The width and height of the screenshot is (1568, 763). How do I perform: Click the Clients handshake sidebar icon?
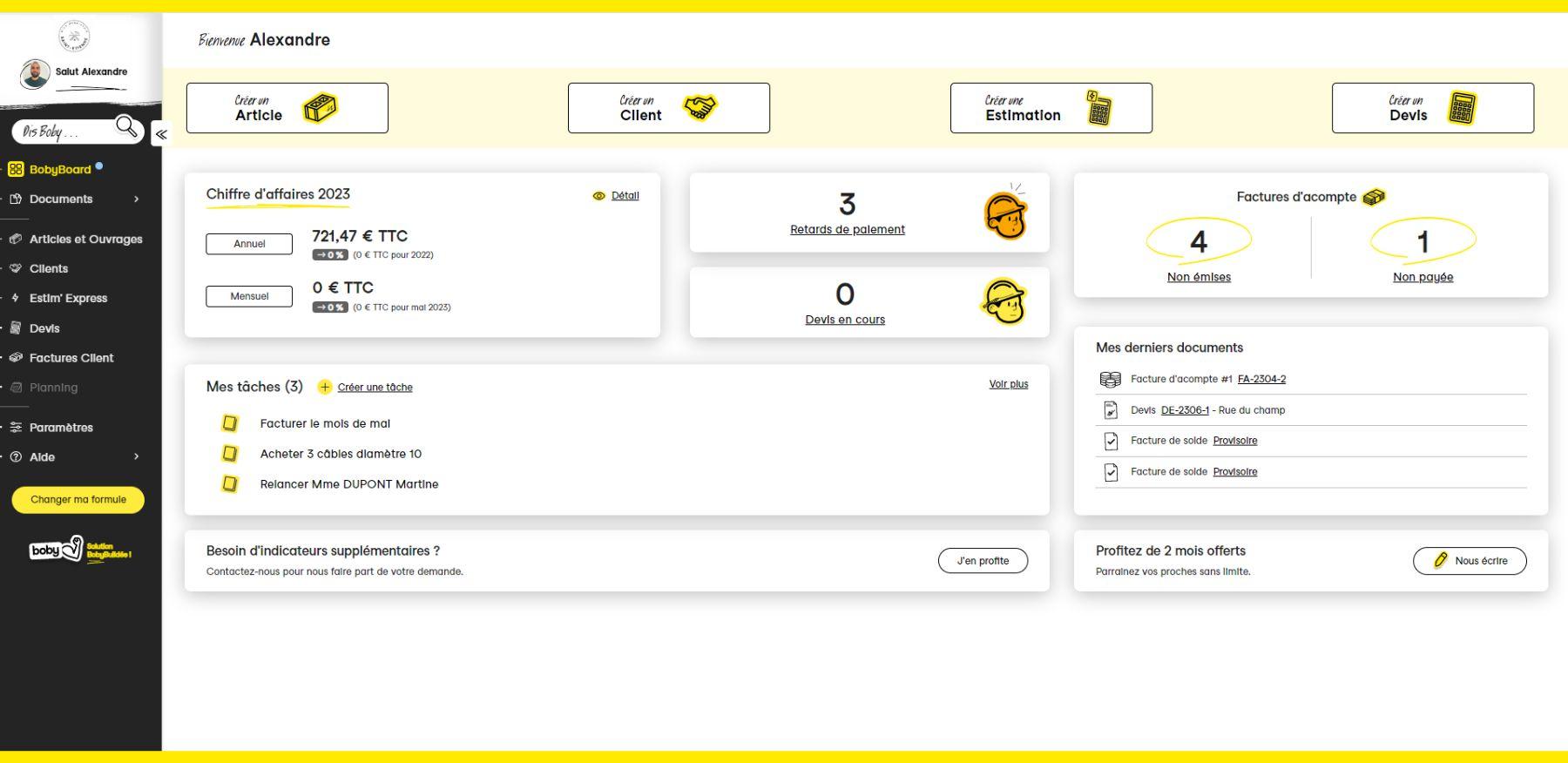[x=16, y=268]
